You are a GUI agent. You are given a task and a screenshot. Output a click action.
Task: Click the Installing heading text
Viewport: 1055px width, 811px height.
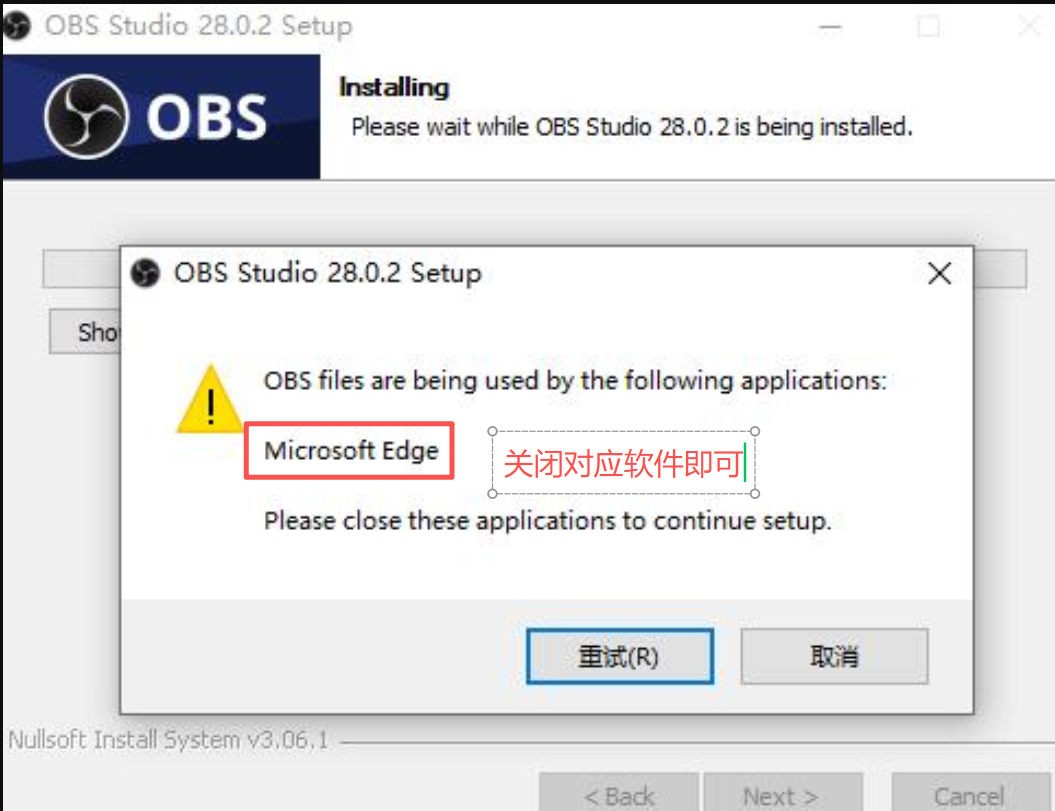coord(394,87)
